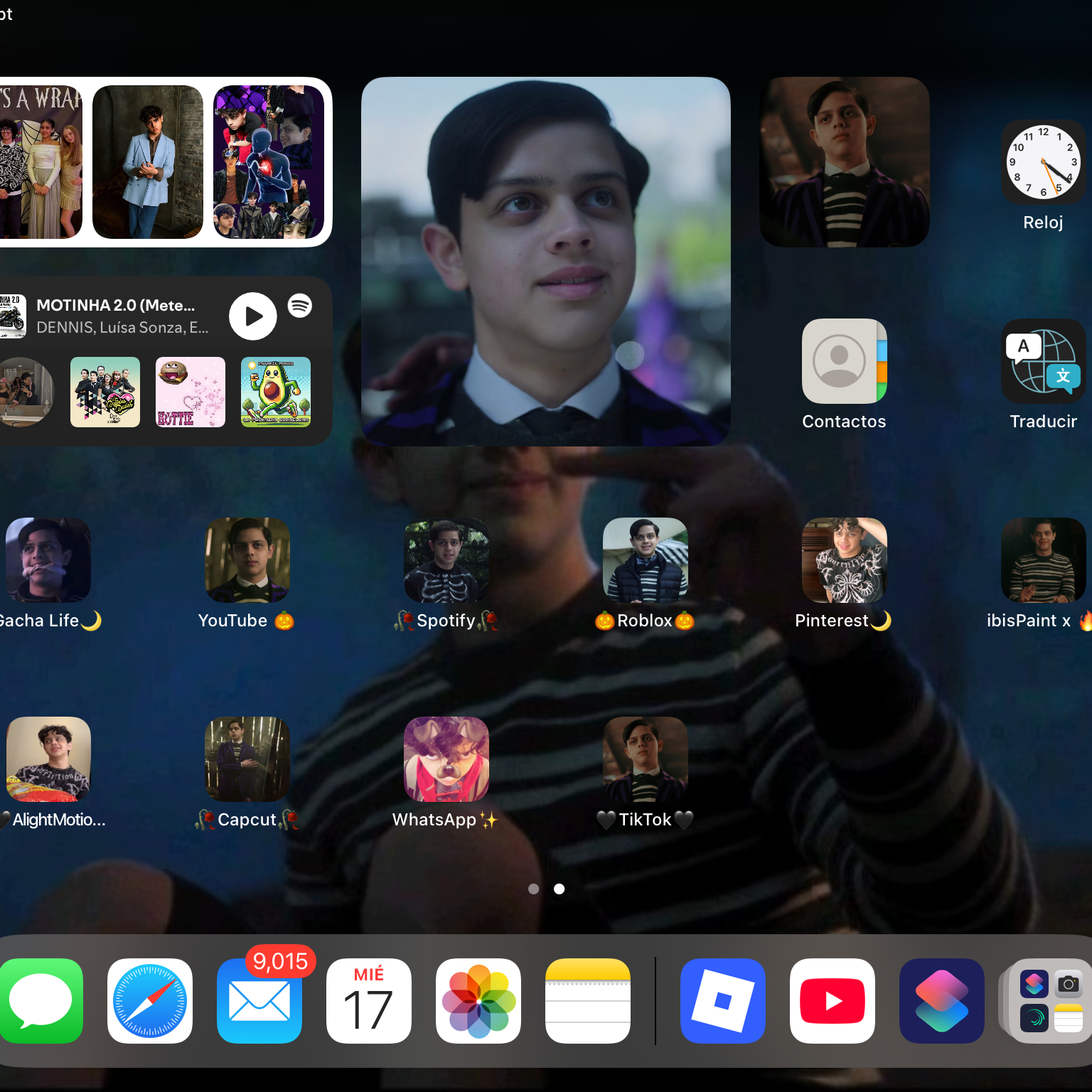Open the Photos app in dock

point(478,1001)
